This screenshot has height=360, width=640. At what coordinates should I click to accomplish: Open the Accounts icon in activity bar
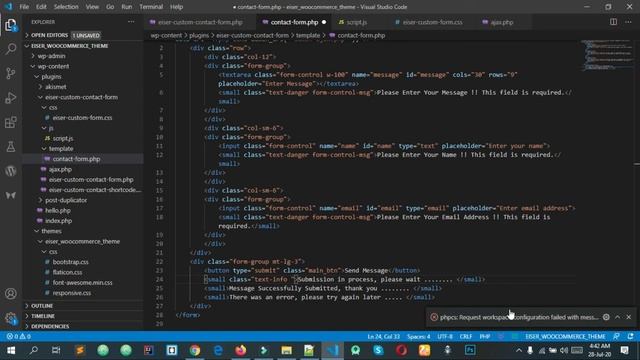click(11, 293)
